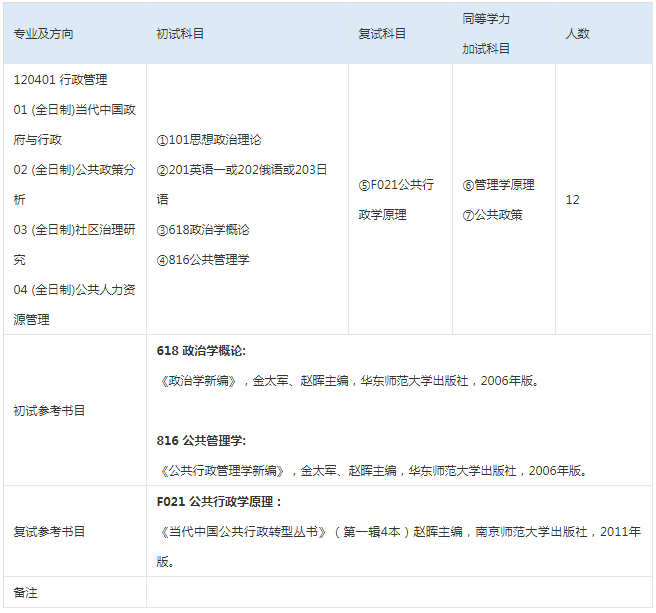The image size is (656, 613).
Task: Select the 120401 行政管理 major code text
Action: point(60,80)
